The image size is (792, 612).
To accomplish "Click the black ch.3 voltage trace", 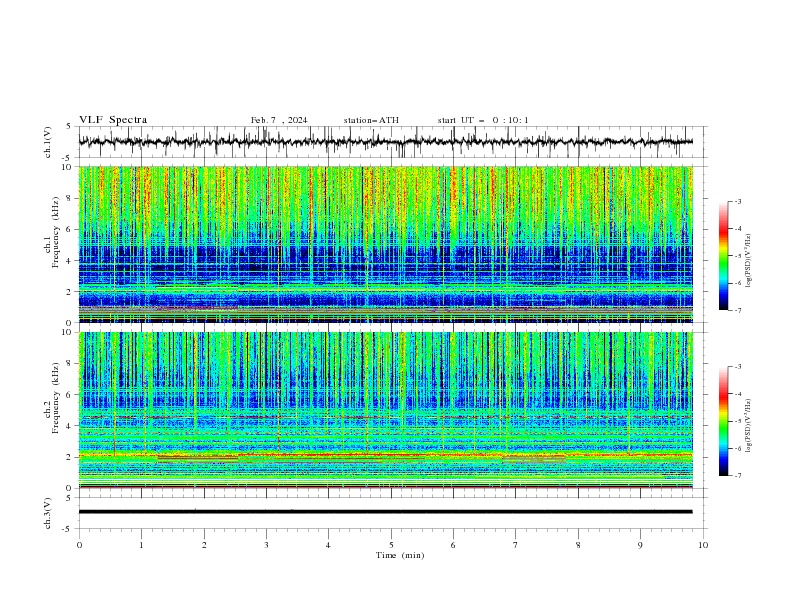I will pos(385,512).
